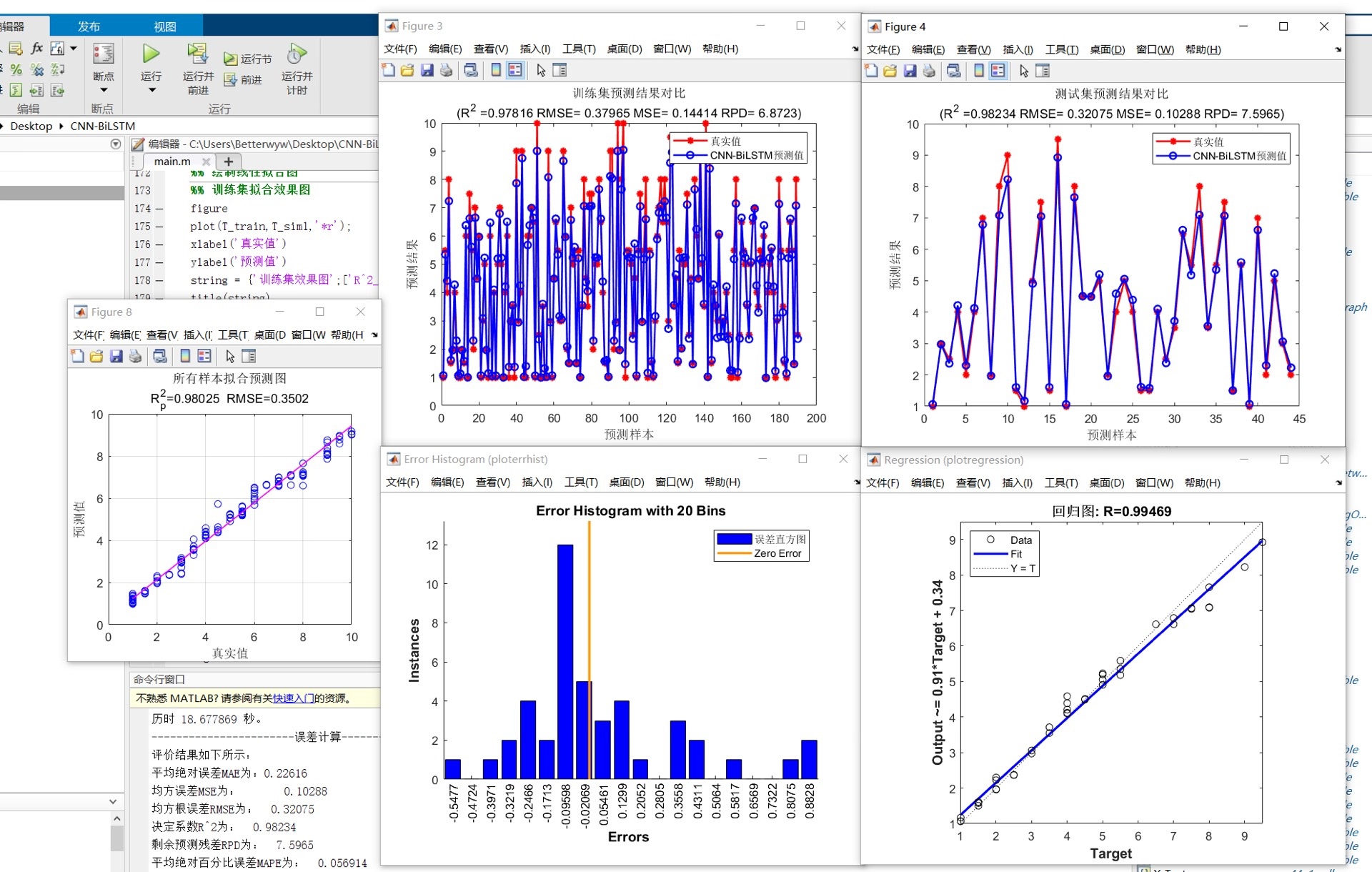Save Figure 3 using the floppy disk icon

tap(427, 70)
